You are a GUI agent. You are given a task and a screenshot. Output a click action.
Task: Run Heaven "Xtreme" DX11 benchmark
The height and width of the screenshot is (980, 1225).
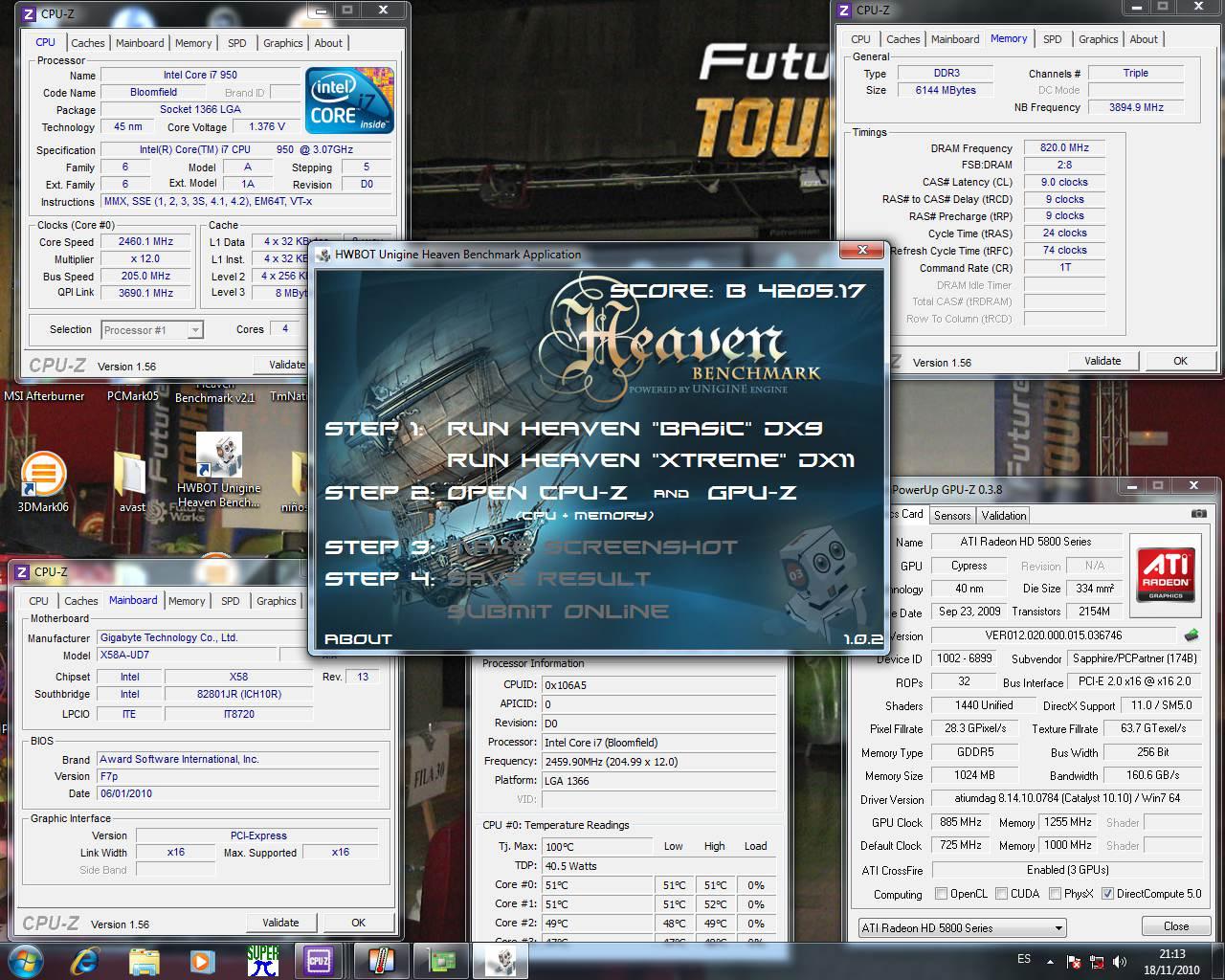(x=651, y=460)
